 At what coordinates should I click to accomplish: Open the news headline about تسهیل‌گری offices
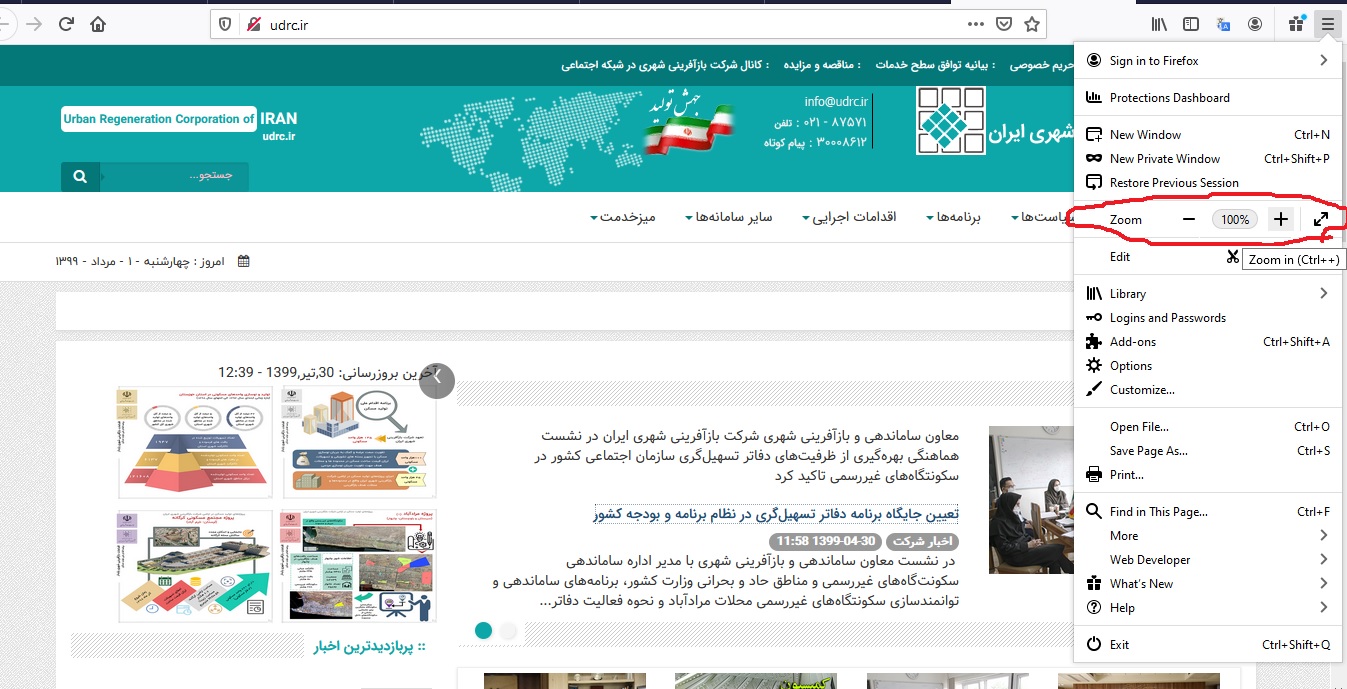[x=776, y=514]
